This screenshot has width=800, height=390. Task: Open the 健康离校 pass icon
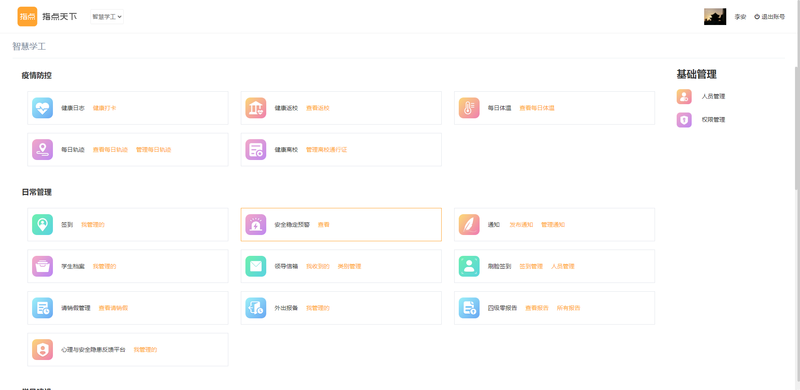click(x=256, y=150)
